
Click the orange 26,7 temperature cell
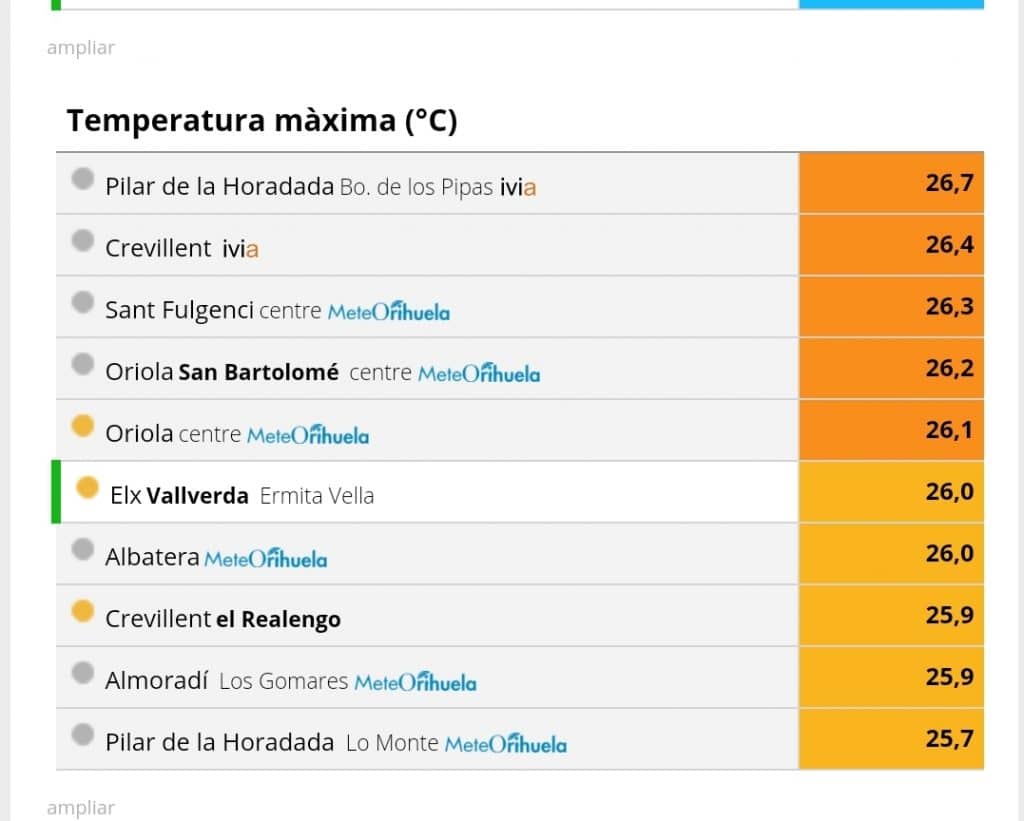click(891, 183)
